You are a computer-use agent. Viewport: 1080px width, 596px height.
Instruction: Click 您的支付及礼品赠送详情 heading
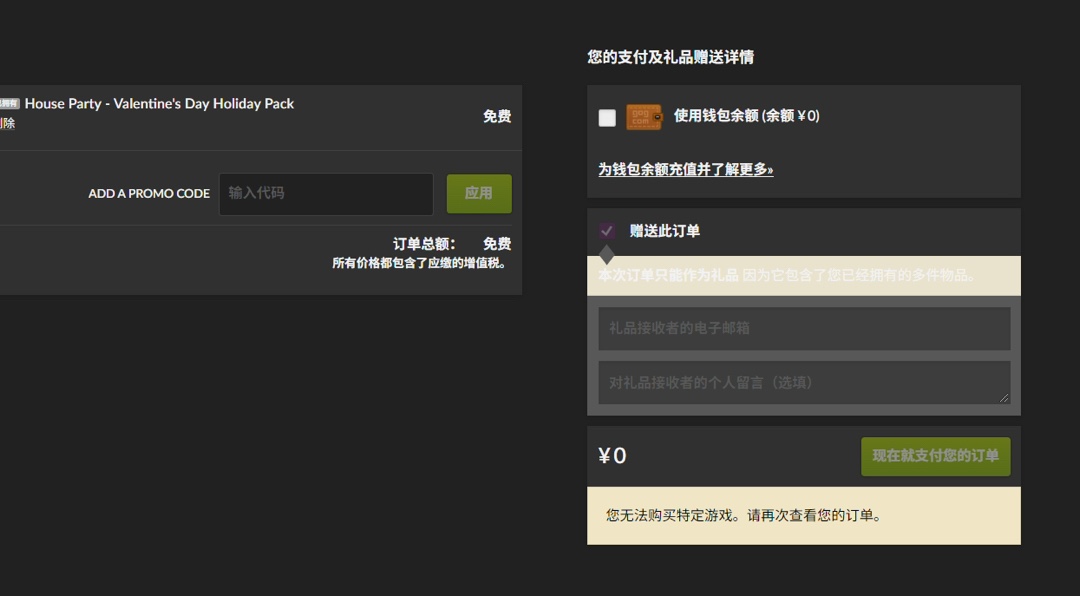click(670, 57)
